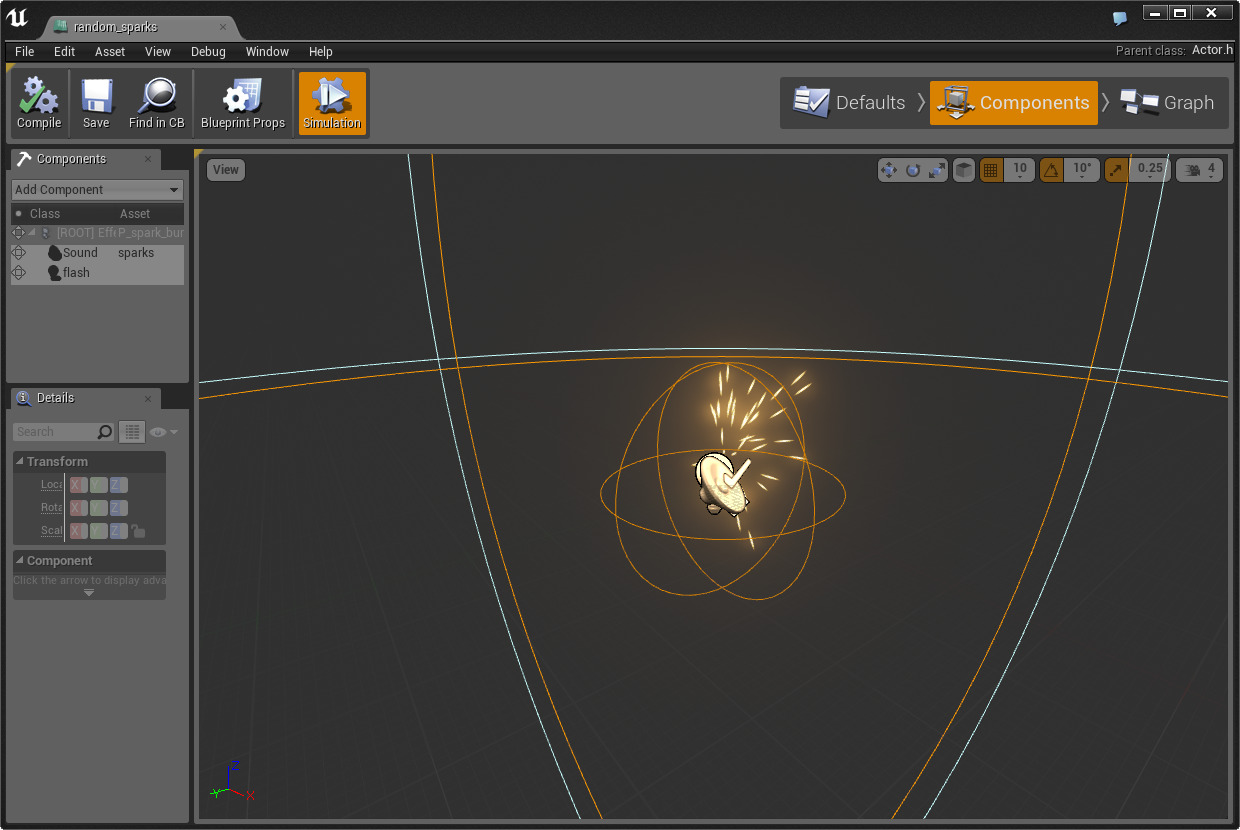Click the Details search magnifier icon

point(105,432)
